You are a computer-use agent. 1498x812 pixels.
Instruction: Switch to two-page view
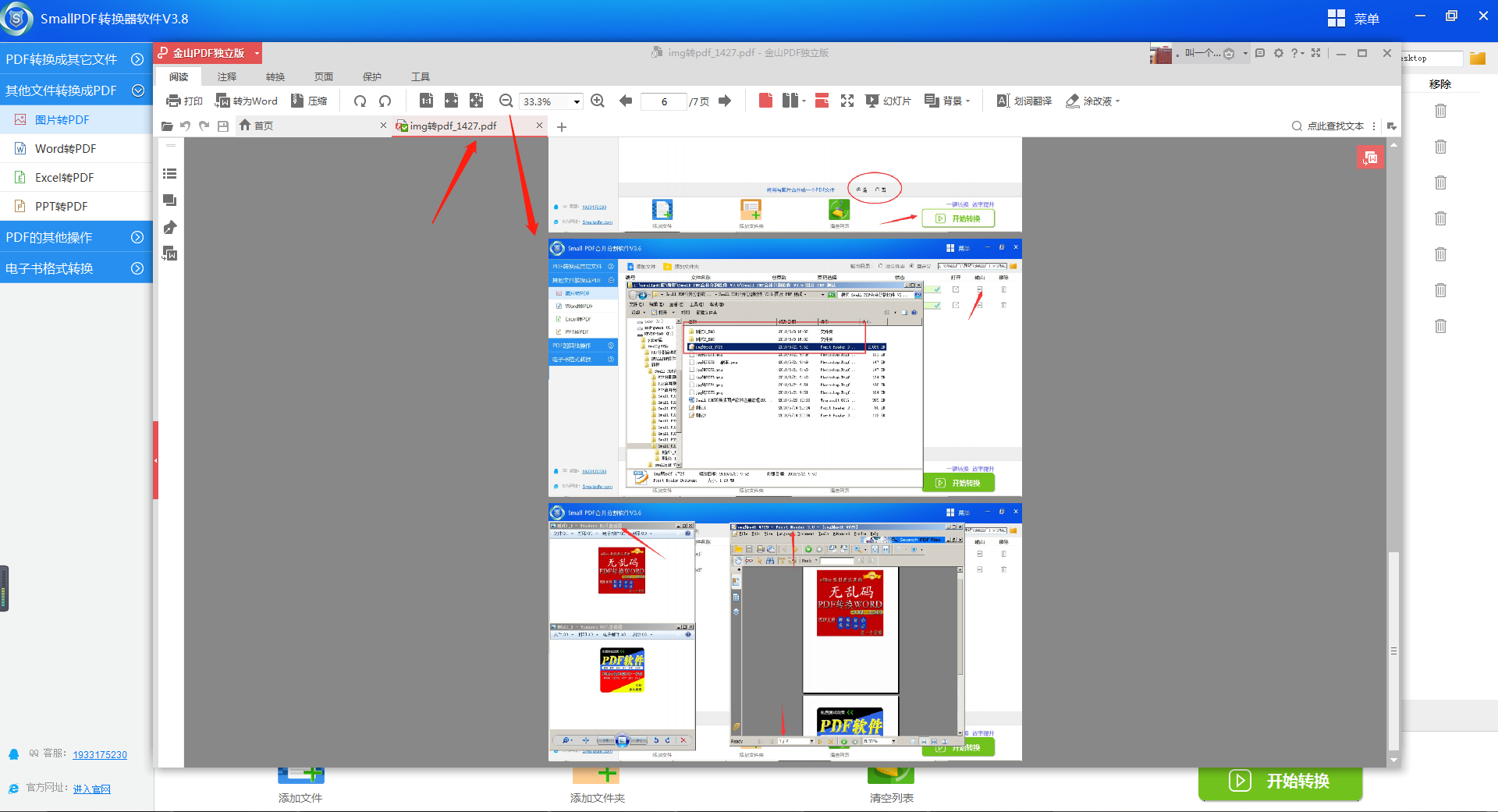pos(790,101)
